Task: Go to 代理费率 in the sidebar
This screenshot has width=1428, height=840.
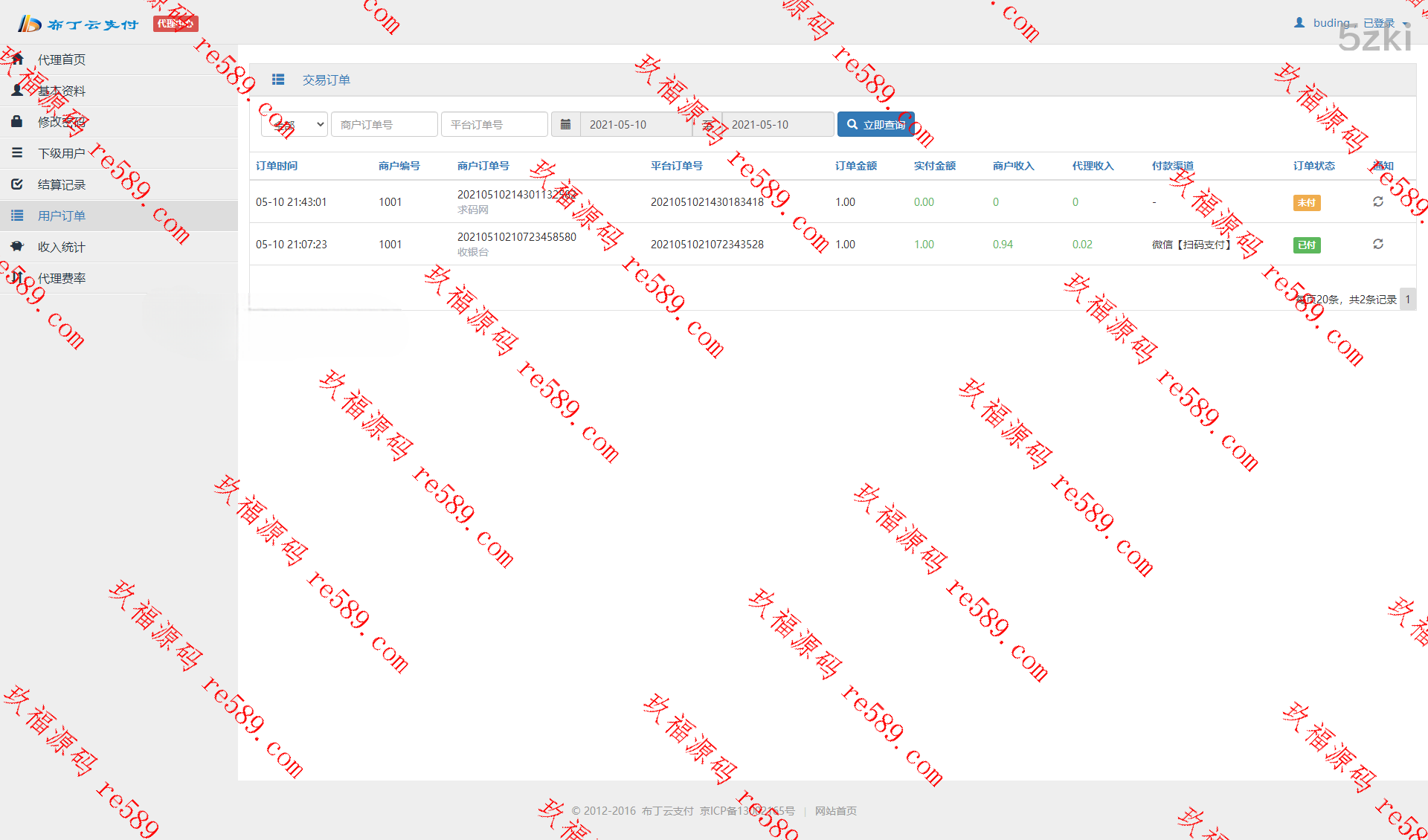Action: (62, 278)
